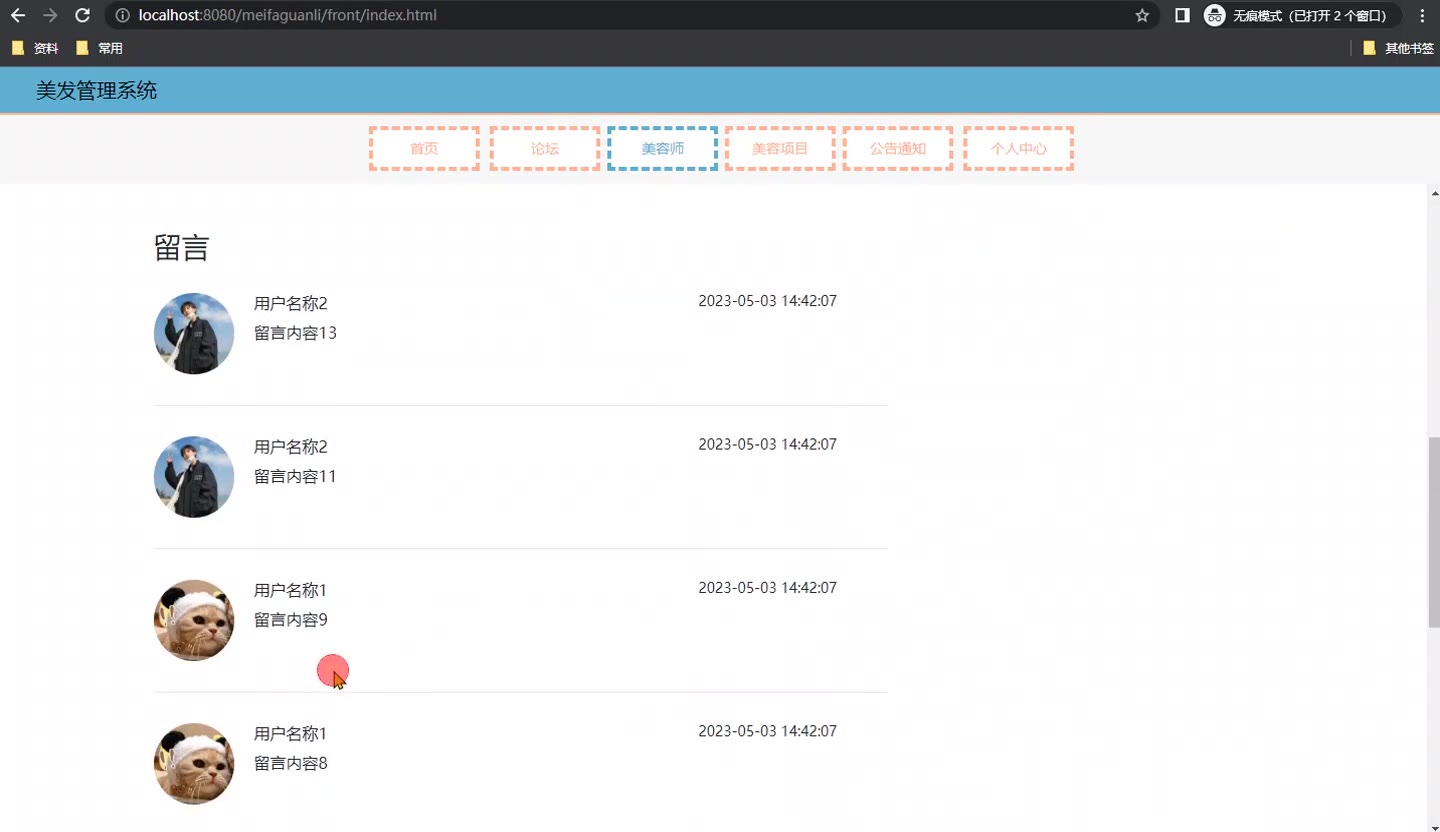The width and height of the screenshot is (1440, 832).
Task: Click the timestamp on the 留言内容9 row
Action: (767, 588)
